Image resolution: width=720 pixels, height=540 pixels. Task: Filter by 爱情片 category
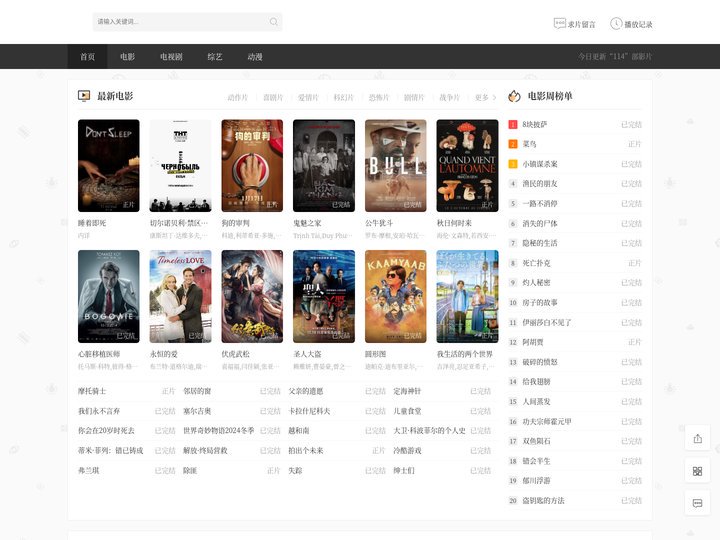point(308,97)
